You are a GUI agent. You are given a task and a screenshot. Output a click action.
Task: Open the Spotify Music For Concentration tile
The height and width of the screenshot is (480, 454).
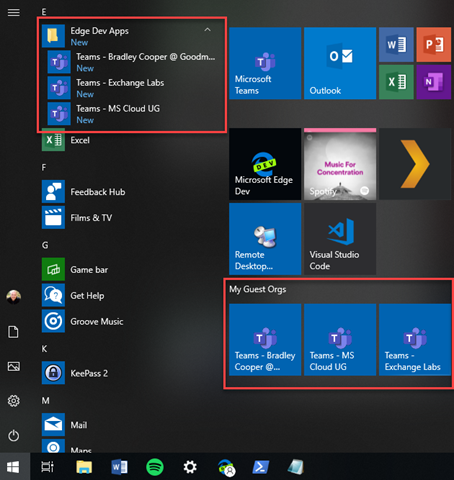click(340, 164)
